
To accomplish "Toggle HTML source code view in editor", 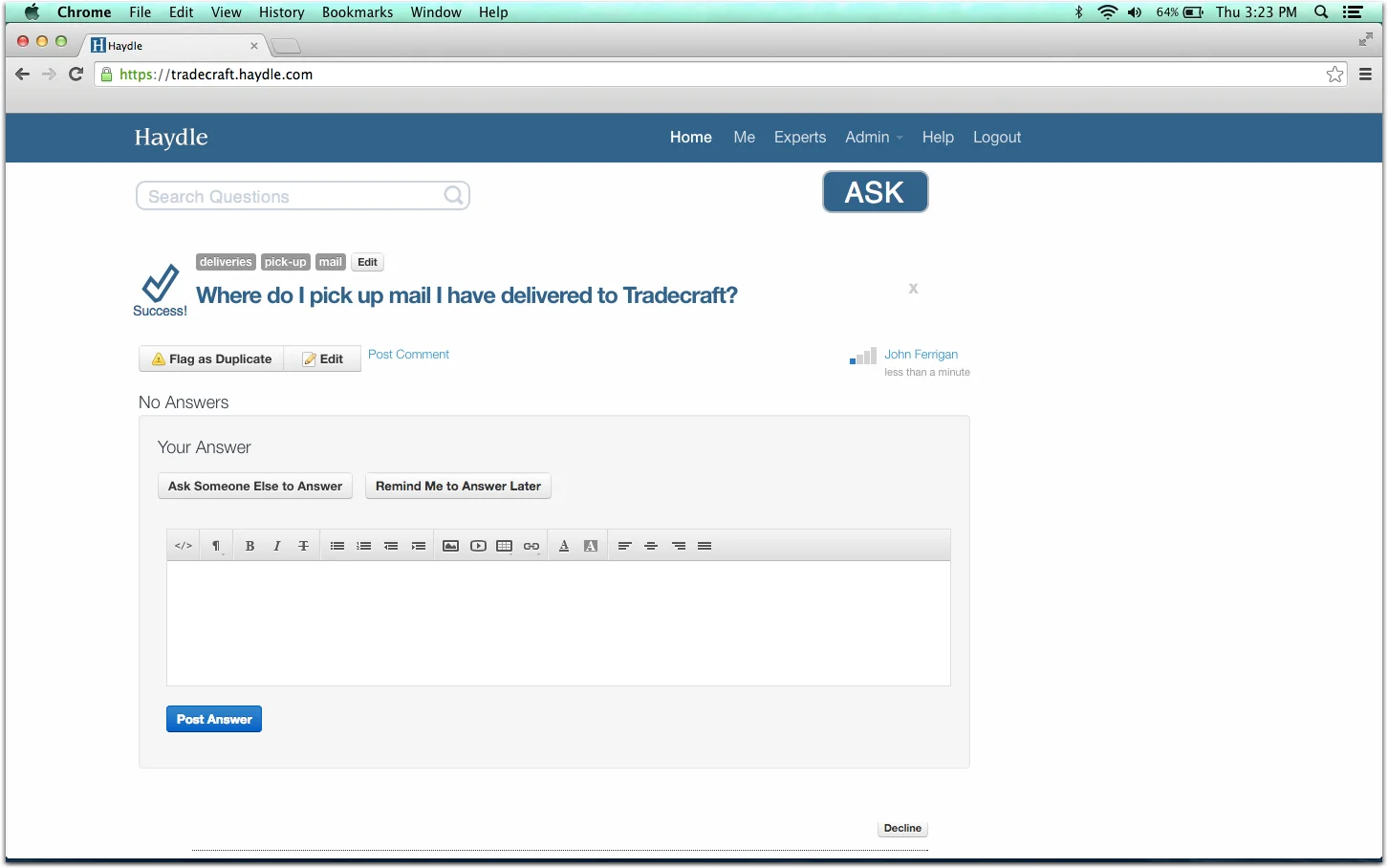I will (184, 546).
